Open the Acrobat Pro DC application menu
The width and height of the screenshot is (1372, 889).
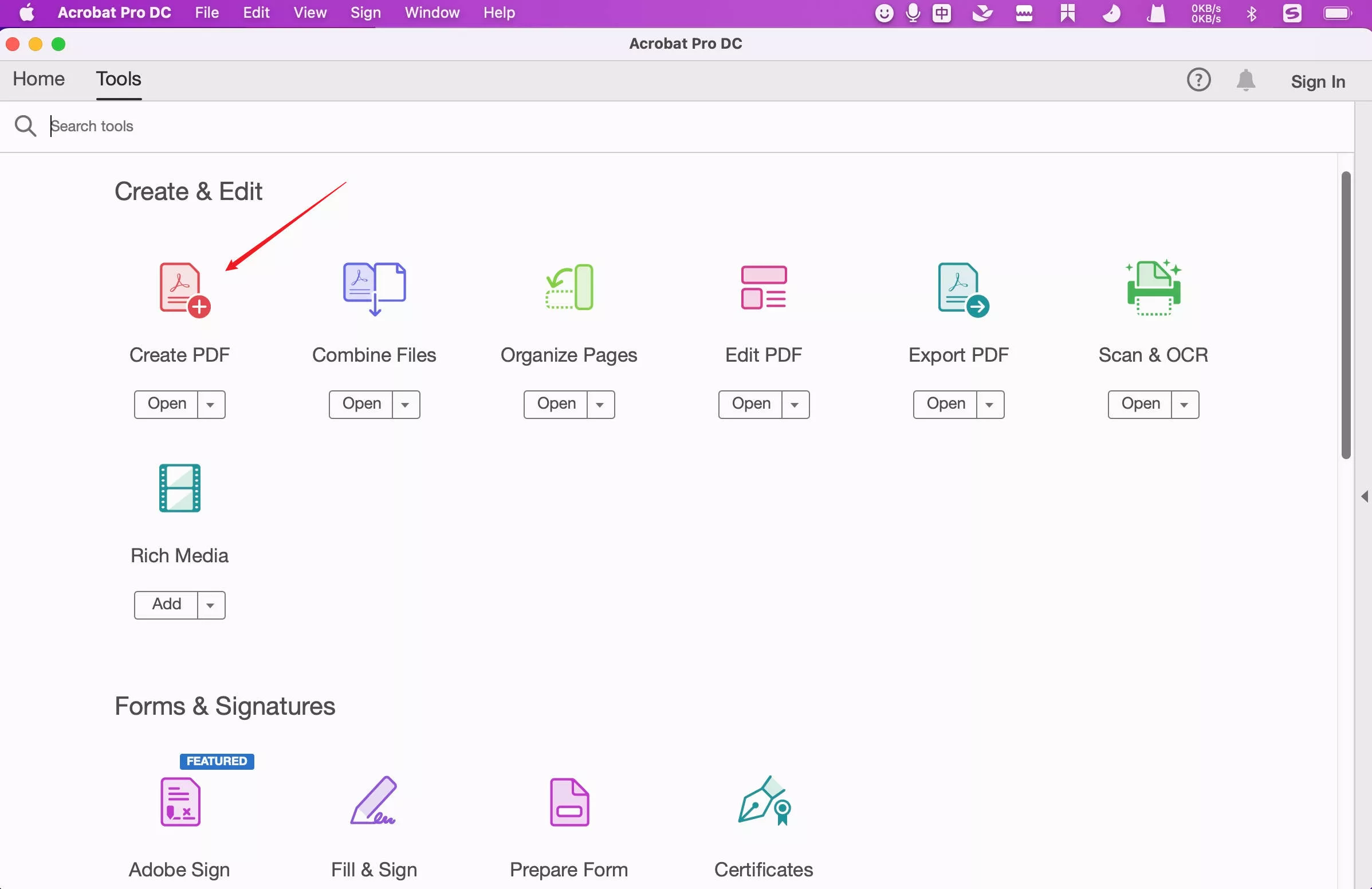click(x=114, y=13)
